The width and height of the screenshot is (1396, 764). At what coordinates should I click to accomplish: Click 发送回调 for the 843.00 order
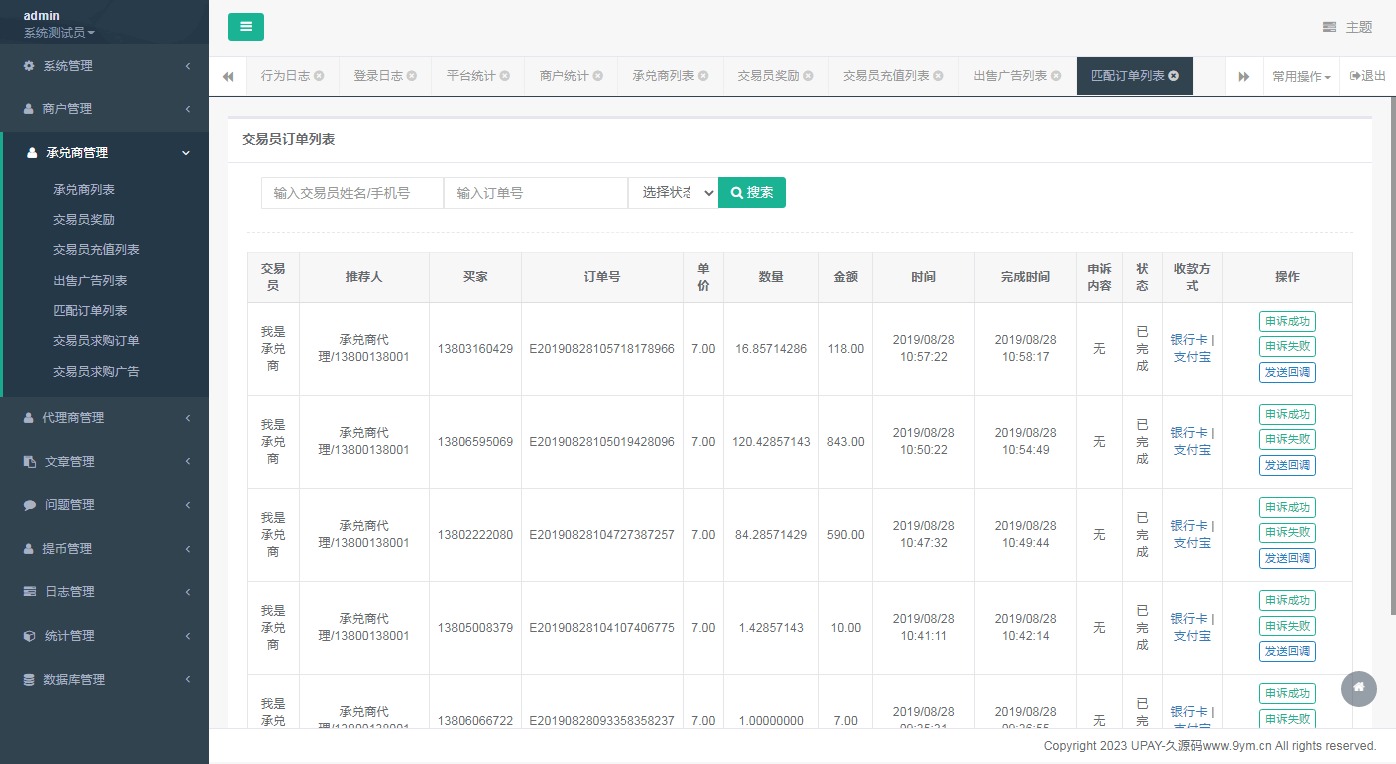tap(1287, 465)
